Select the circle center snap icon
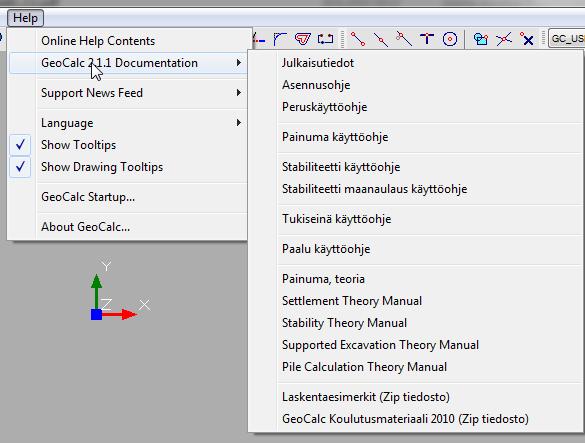Viewport: 585px width, 443px height. tap(450, 39)
